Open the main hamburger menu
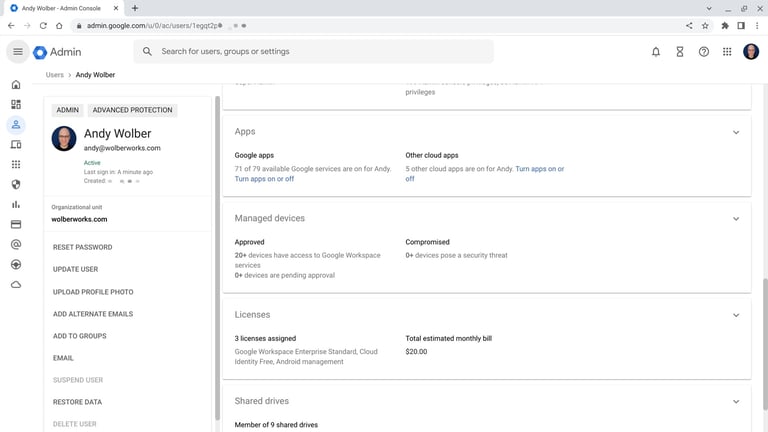This screenshot has width=768, height=432. click(x=17, y=52)
